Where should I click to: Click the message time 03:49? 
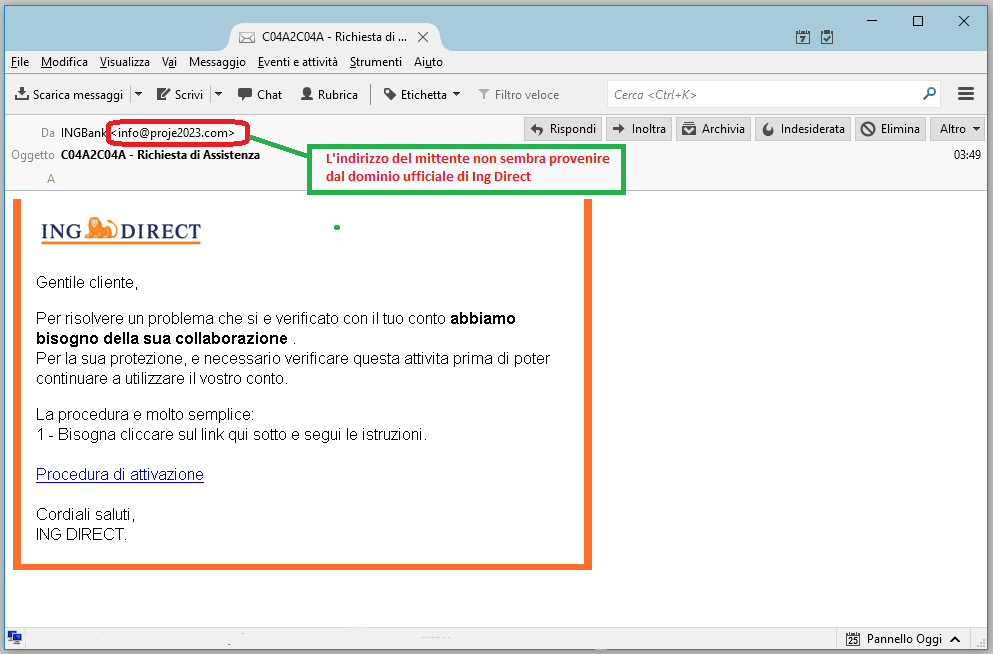967,154
